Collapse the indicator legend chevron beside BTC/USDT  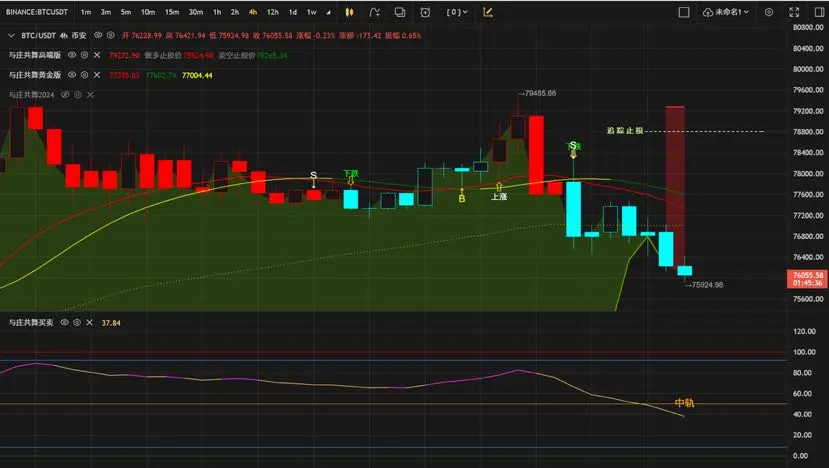click(11, 35)
